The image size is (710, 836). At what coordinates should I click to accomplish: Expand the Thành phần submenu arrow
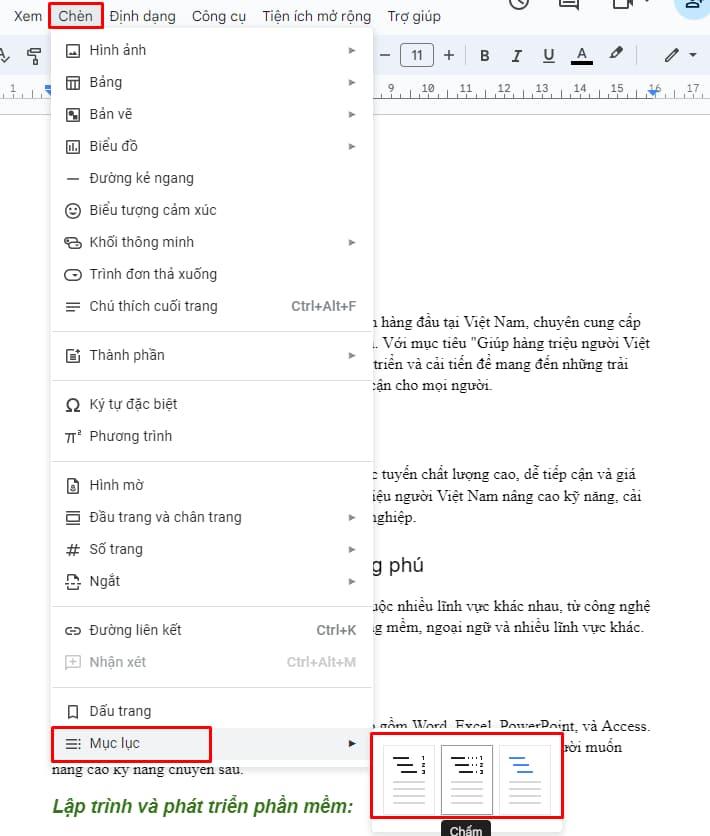[x=352, y=356]
